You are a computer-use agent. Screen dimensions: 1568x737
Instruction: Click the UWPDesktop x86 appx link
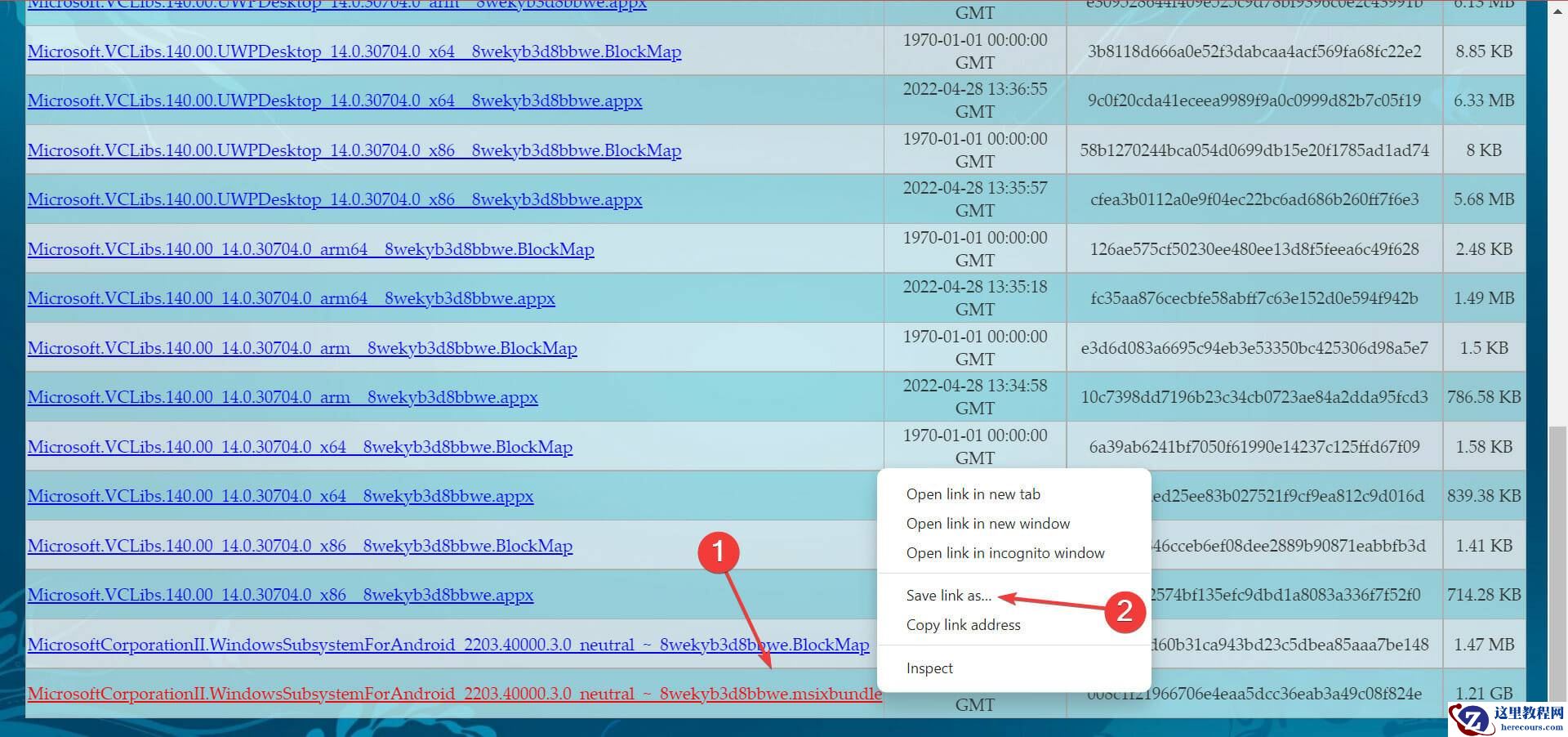[x=335, y=199]
